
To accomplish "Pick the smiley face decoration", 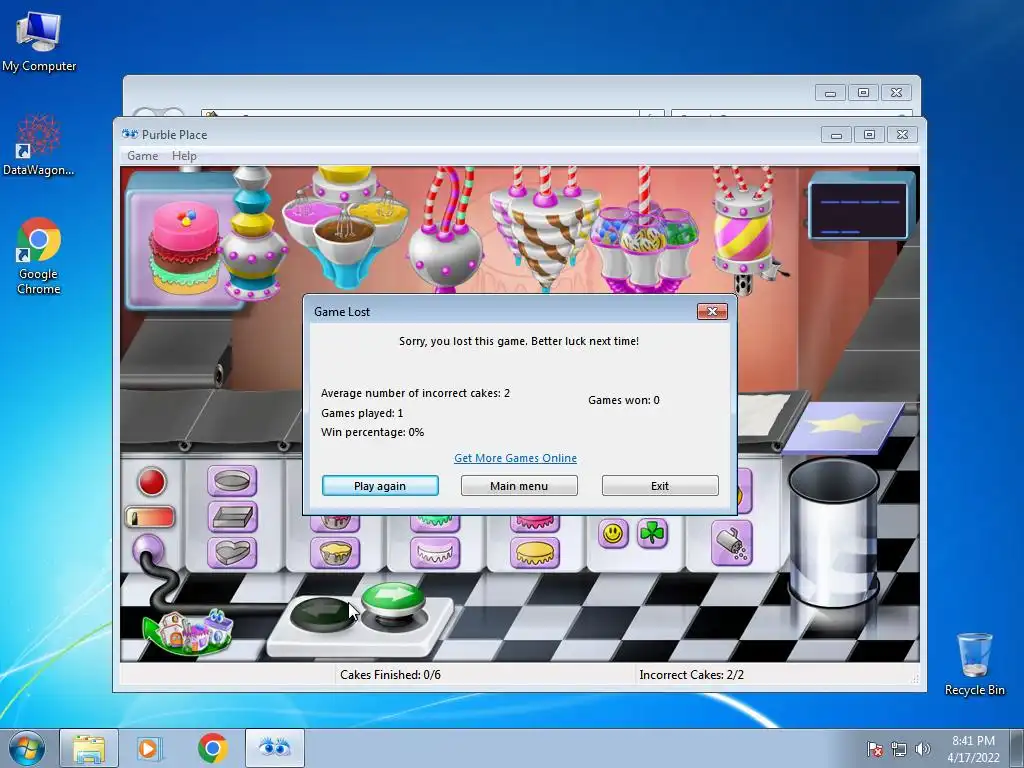I will [613, 534].
